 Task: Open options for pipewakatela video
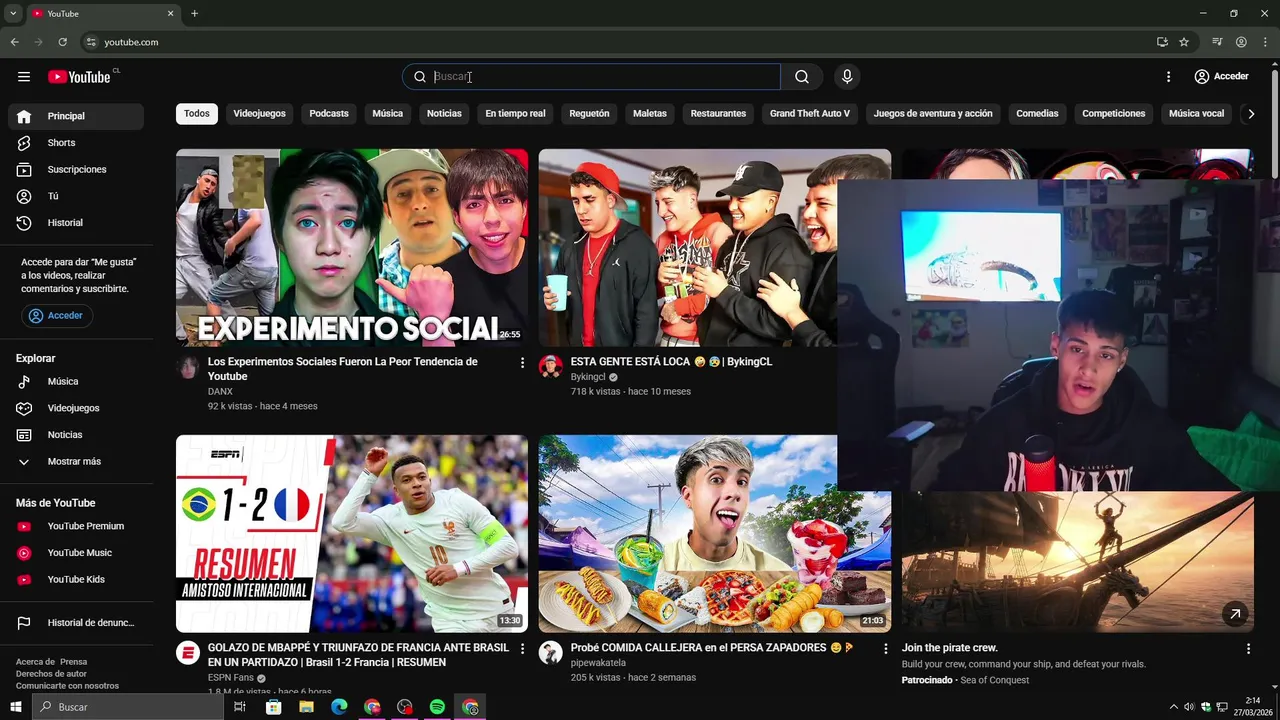885,649
